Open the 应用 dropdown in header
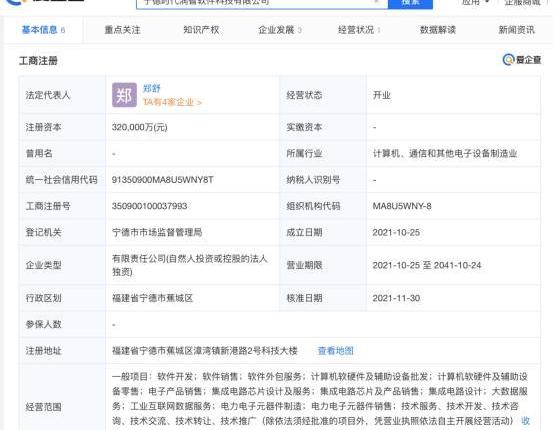Image resolution: width=554 pixels, height=430 pixels. [x=475, y=2]
